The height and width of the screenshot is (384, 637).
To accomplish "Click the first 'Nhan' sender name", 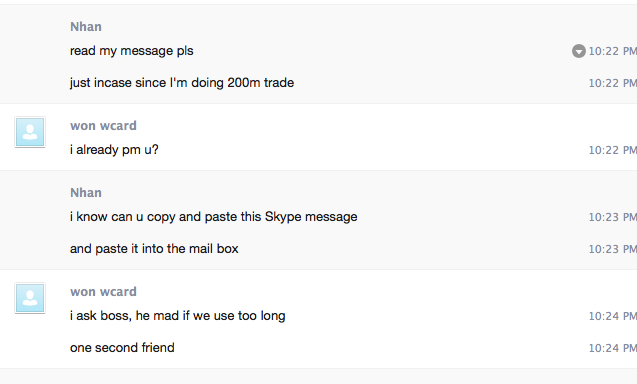I will click(x=86, y=27).
